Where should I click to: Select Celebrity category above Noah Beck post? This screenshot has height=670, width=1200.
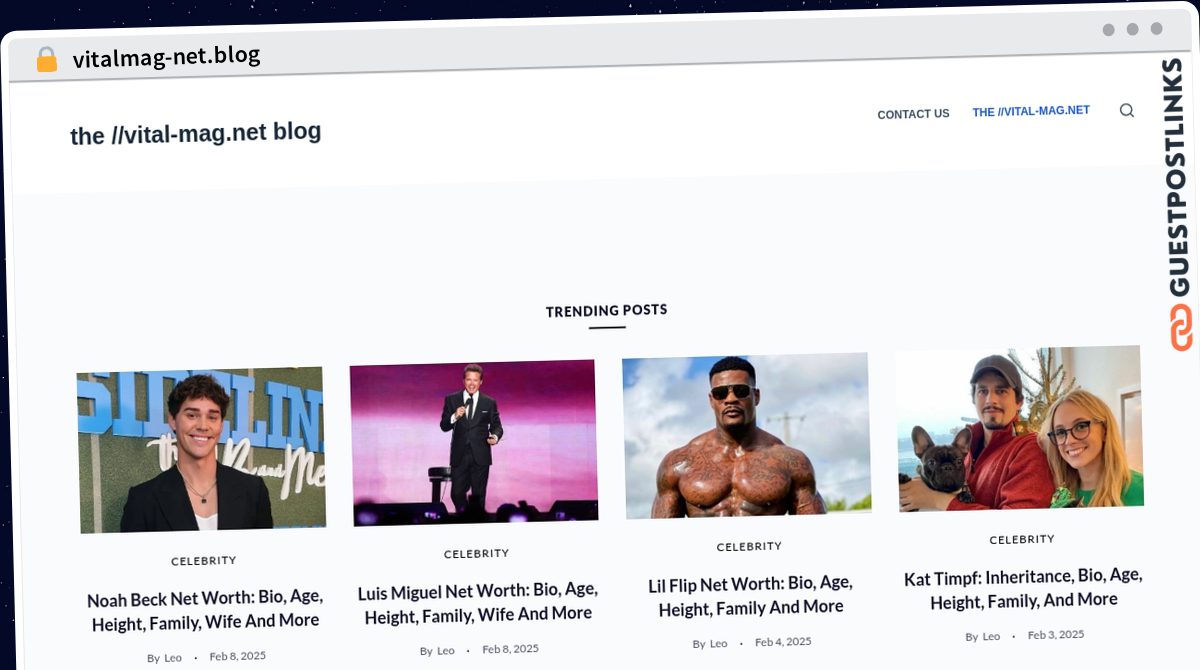(x=204, y=561)
